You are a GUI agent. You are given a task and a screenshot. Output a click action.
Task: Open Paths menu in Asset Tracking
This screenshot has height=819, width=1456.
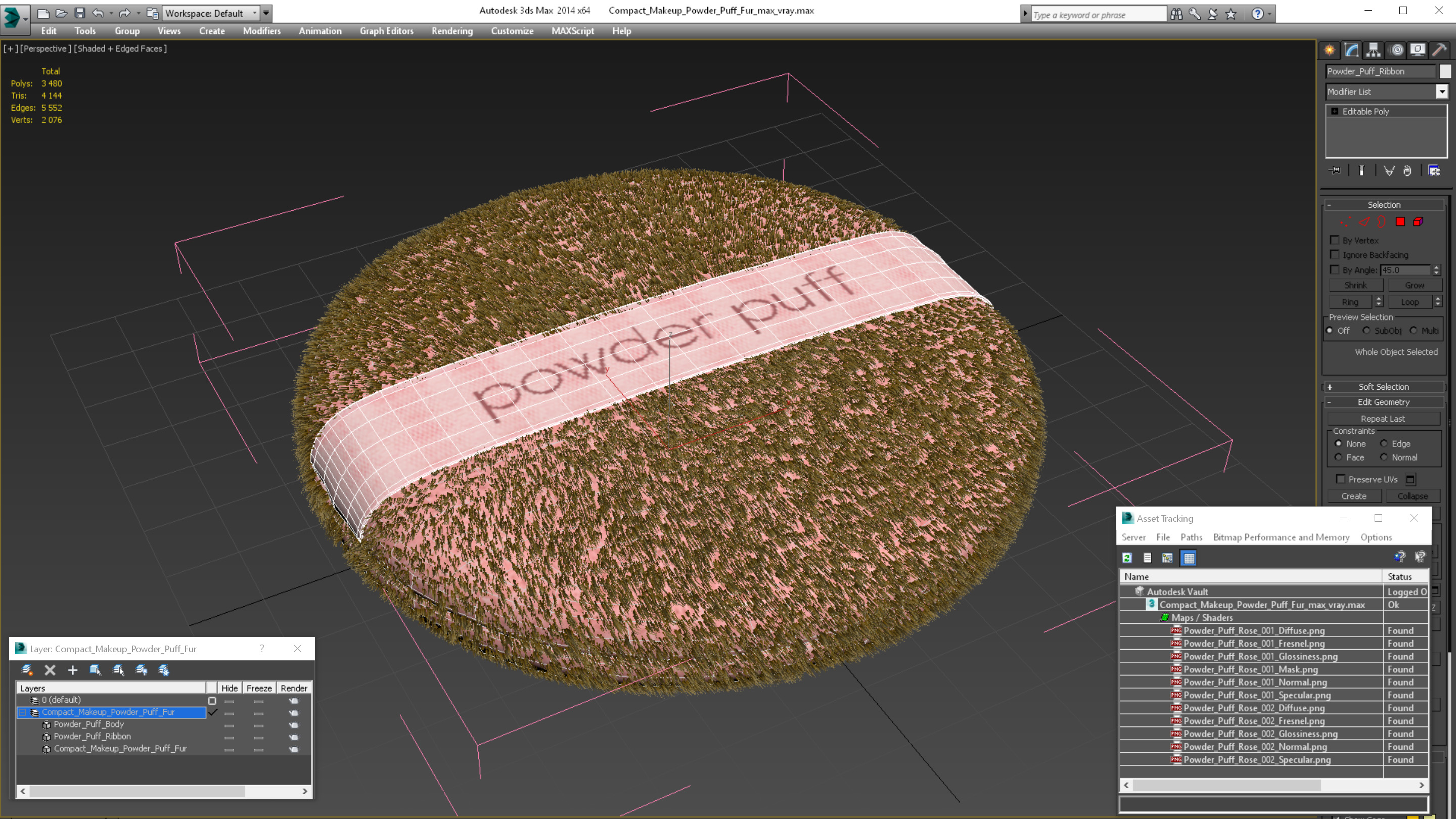click(1191, 537)
